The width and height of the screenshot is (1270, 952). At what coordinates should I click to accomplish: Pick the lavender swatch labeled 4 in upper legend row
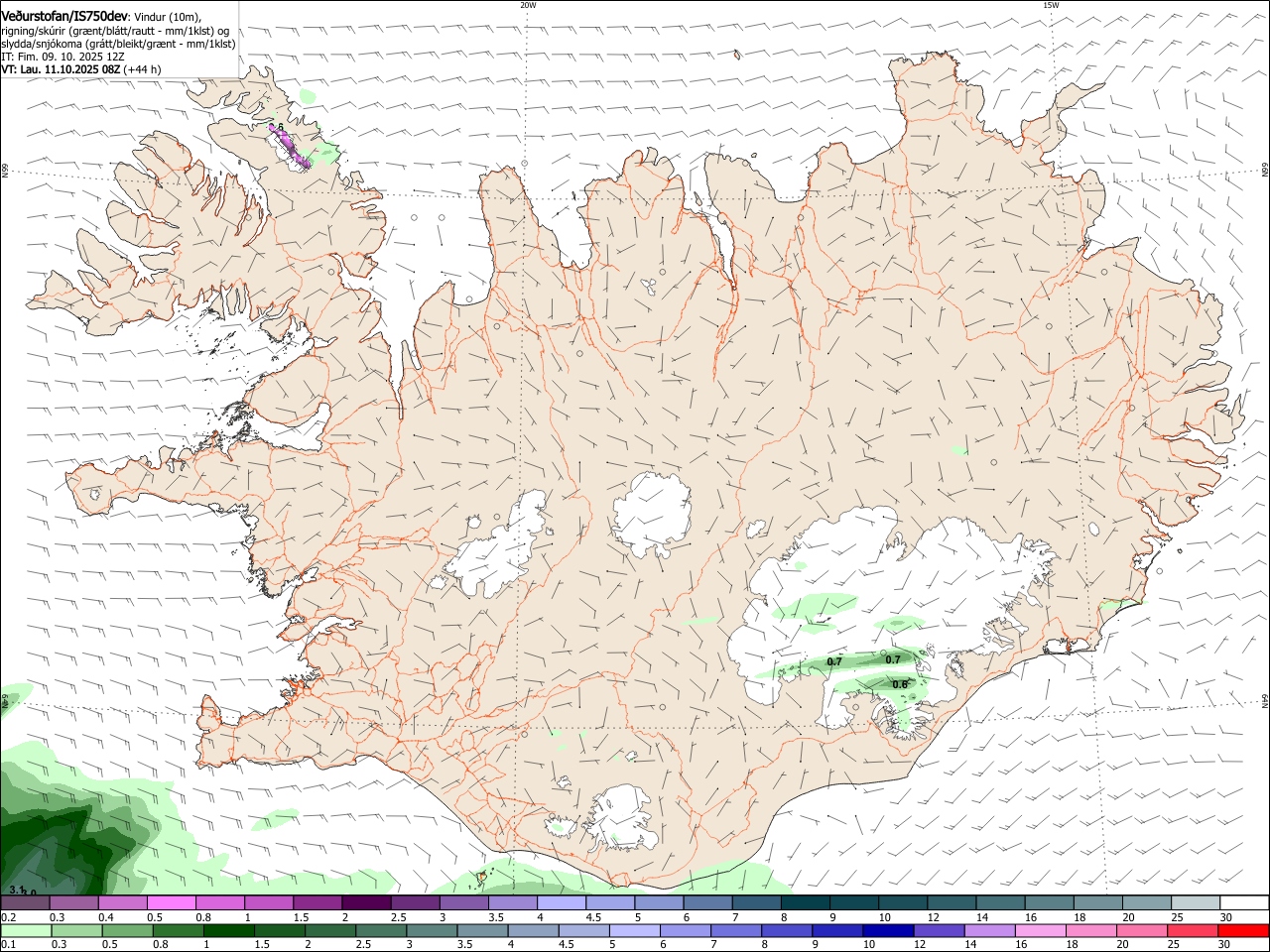pyautogui.click(x=562, y=903)
